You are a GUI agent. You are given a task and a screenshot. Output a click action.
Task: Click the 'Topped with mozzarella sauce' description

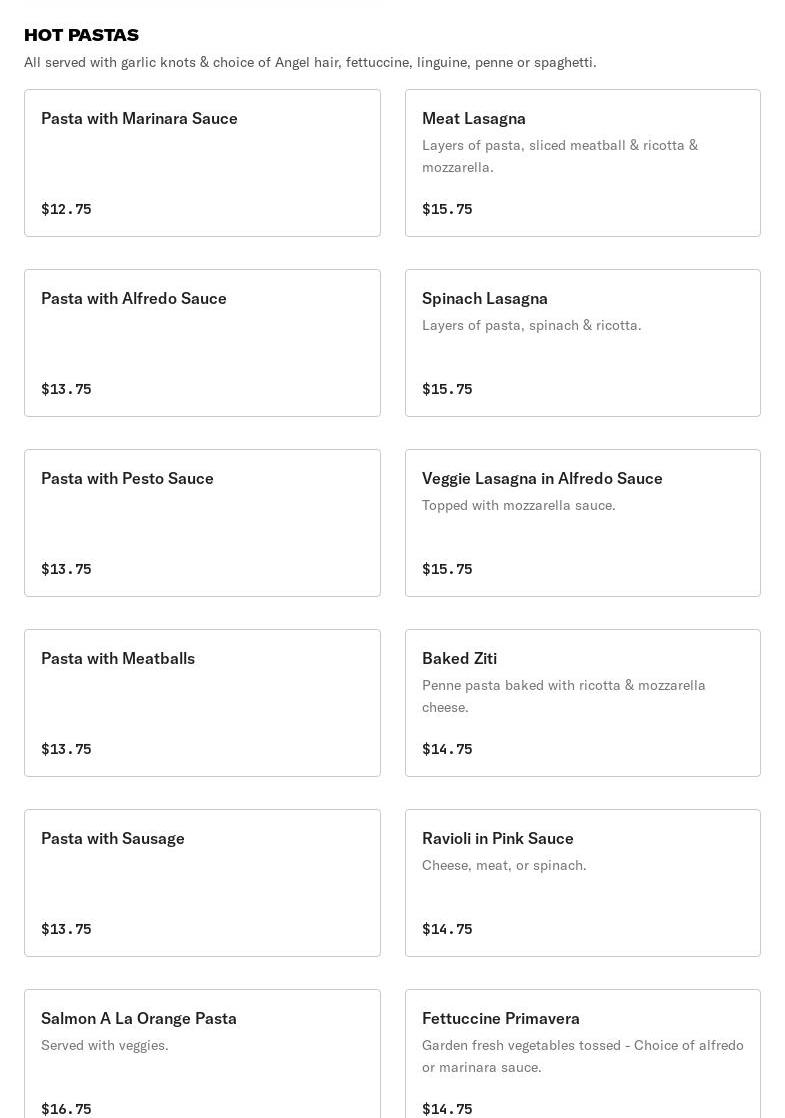point(518,506)
